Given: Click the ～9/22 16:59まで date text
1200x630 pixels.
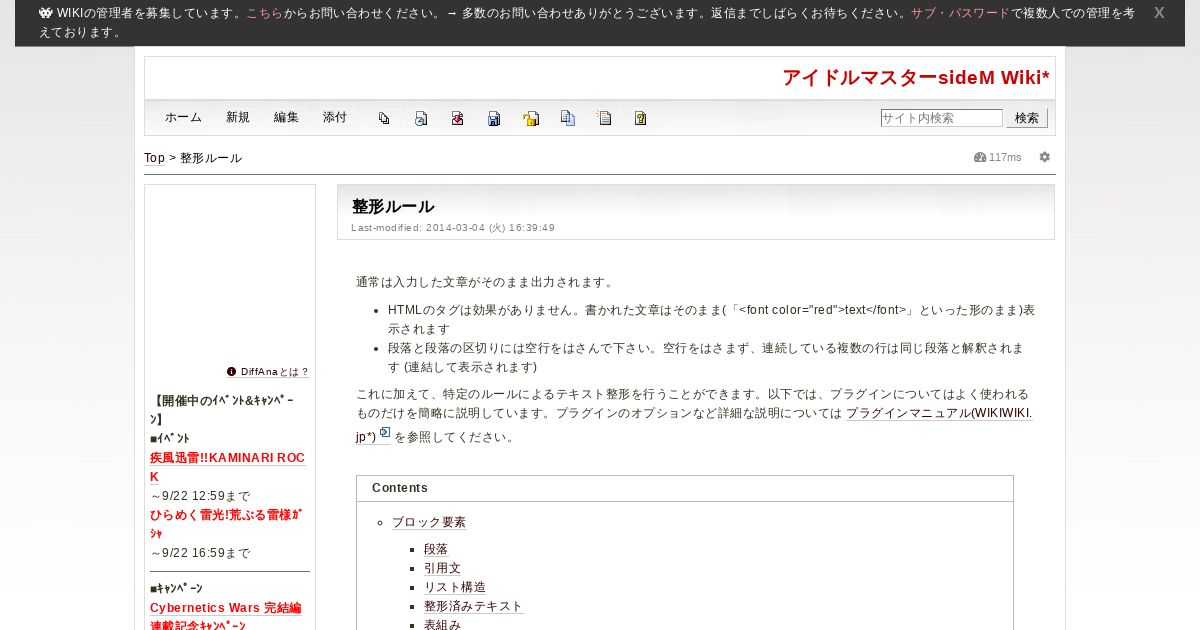Looking at the screenshot, I should pyautogui.click(x=200, y=553).
